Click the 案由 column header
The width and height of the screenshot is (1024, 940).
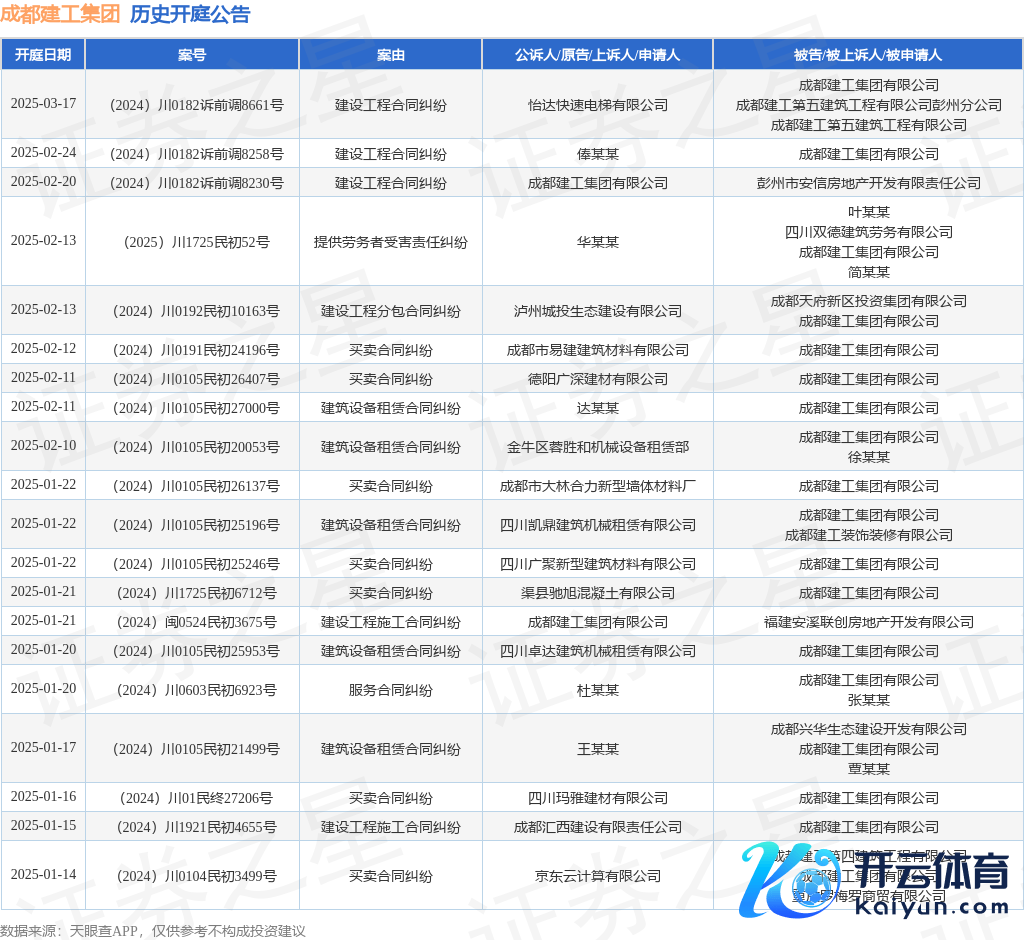(391, 55)
